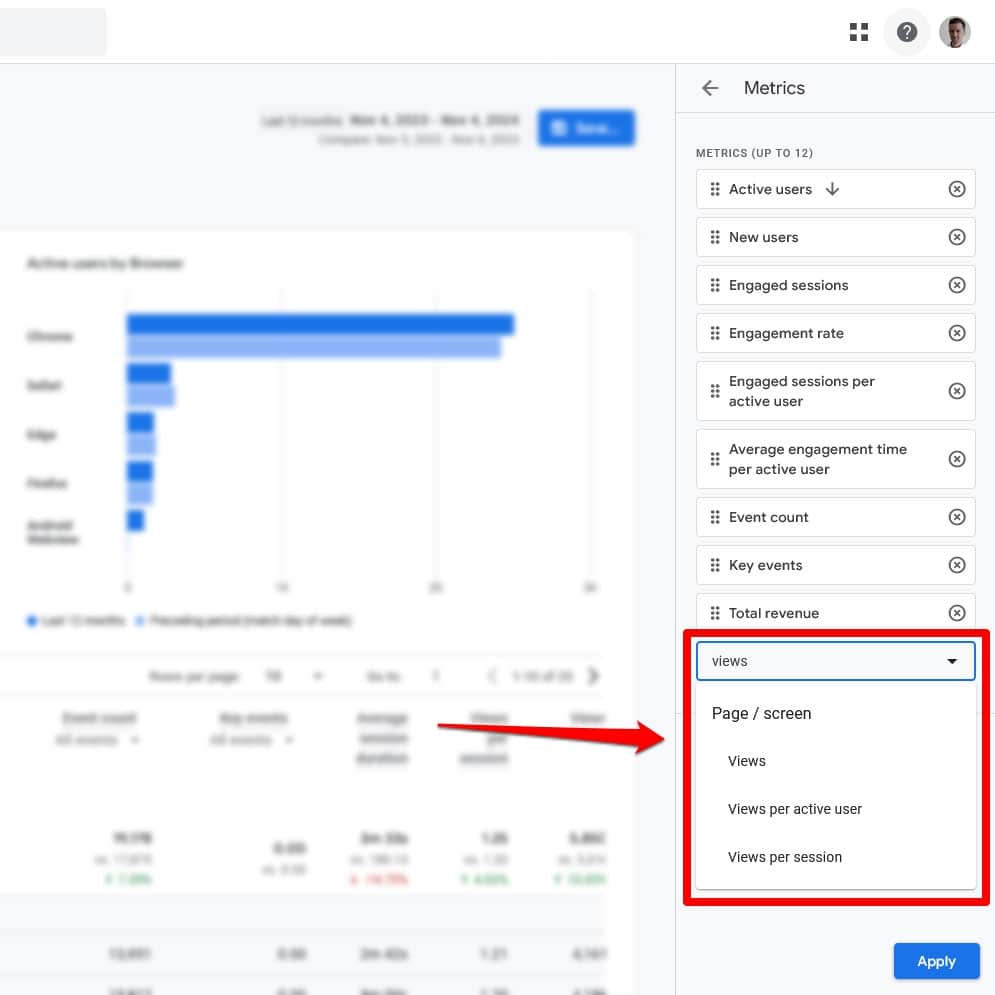
Task: Click the back arrow in the Metrics panel
Action: 710,88
